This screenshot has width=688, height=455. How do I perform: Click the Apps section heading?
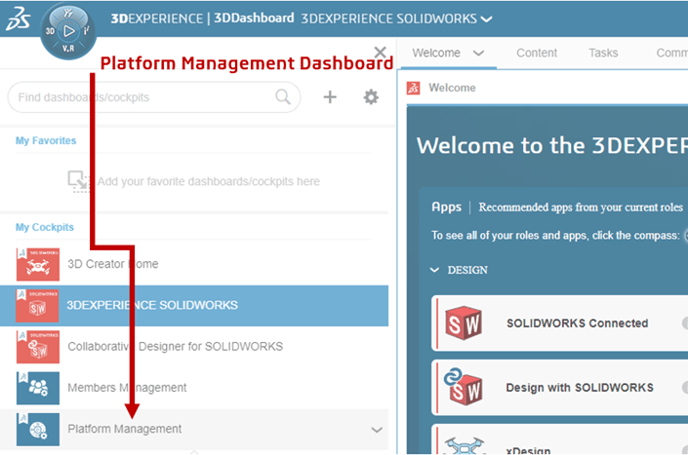click(x=446, y=207)
